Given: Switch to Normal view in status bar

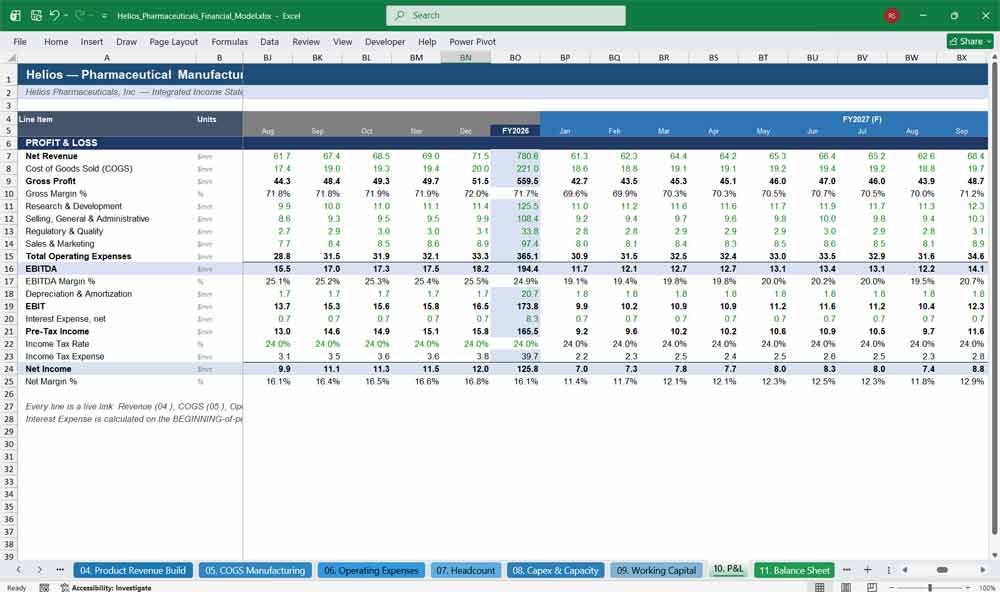Looking at the screenshot, I should point(820,587).
